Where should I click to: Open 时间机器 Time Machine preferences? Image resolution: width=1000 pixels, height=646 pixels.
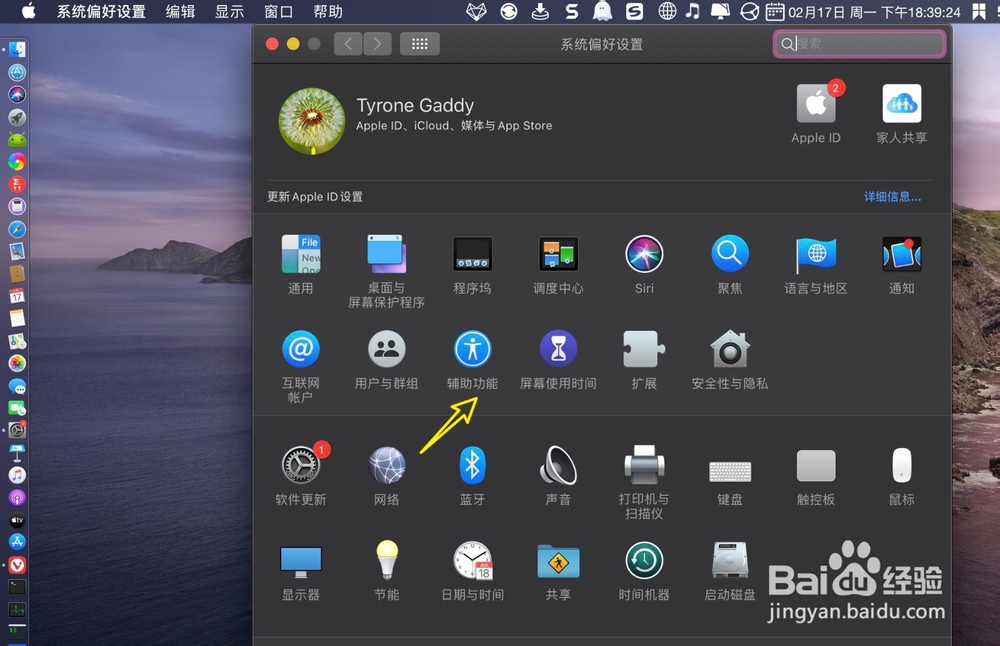pyautogui.click(x=643, y=563)
